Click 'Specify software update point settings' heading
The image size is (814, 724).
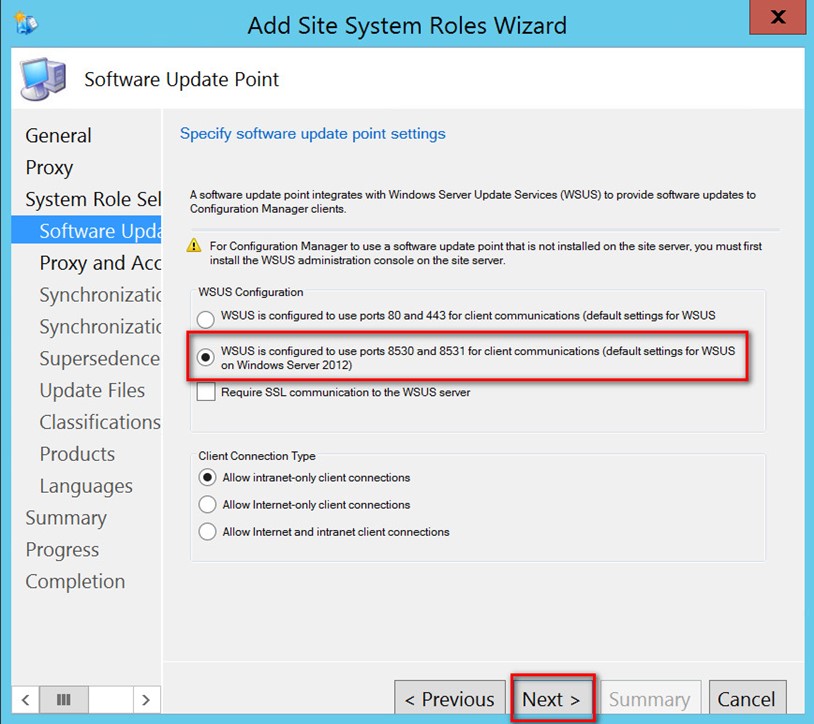click(313, 133)
